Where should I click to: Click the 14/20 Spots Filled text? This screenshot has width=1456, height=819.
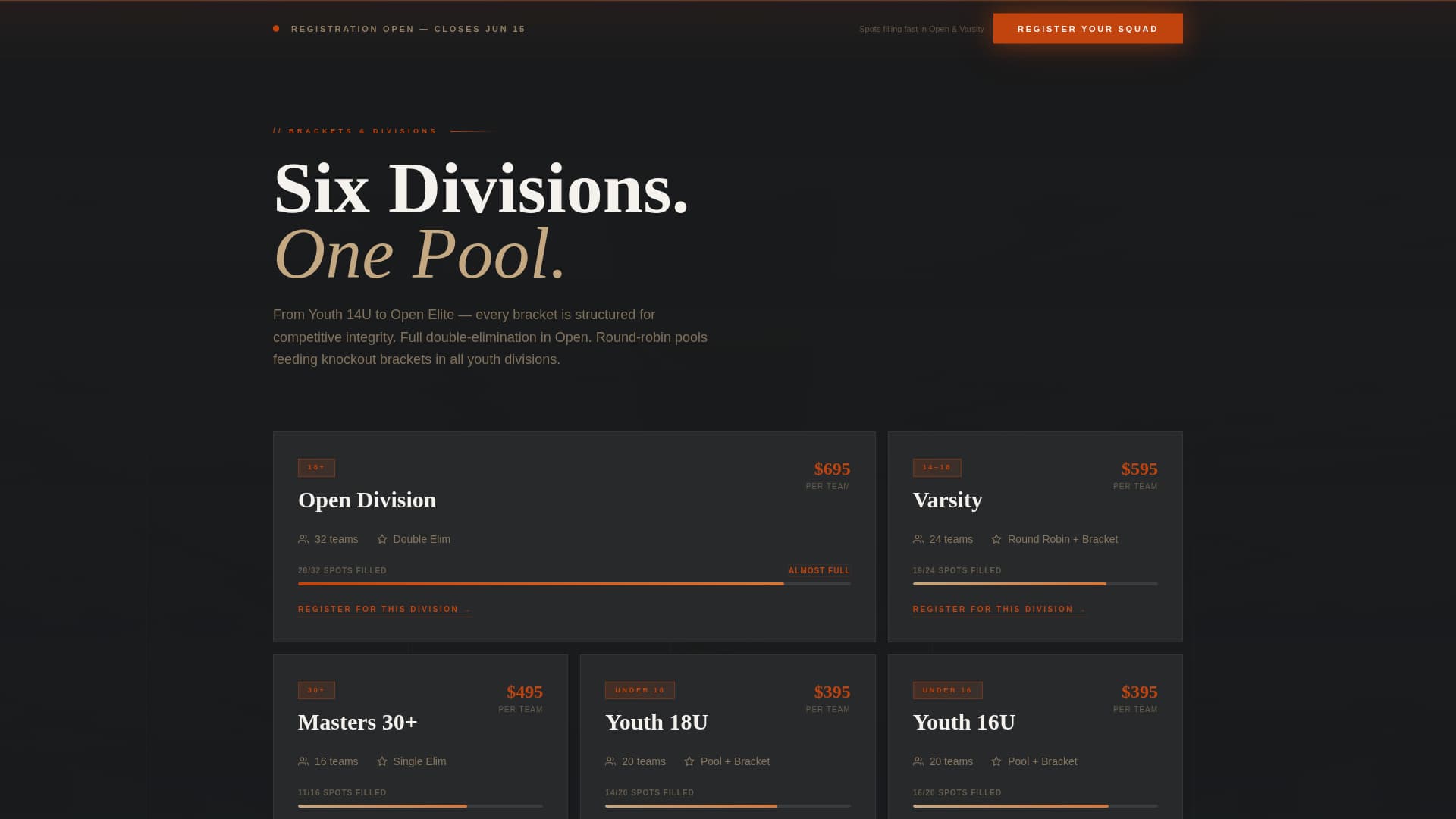649,792
